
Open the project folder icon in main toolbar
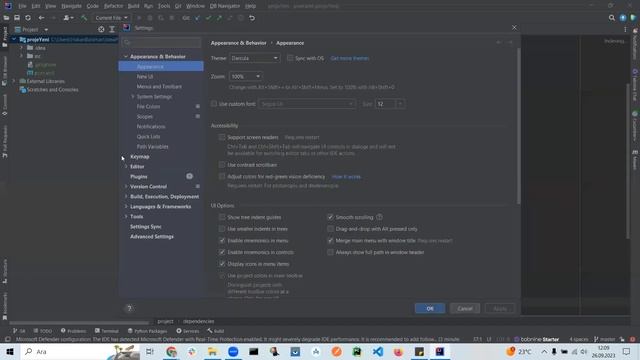[7, 18]
